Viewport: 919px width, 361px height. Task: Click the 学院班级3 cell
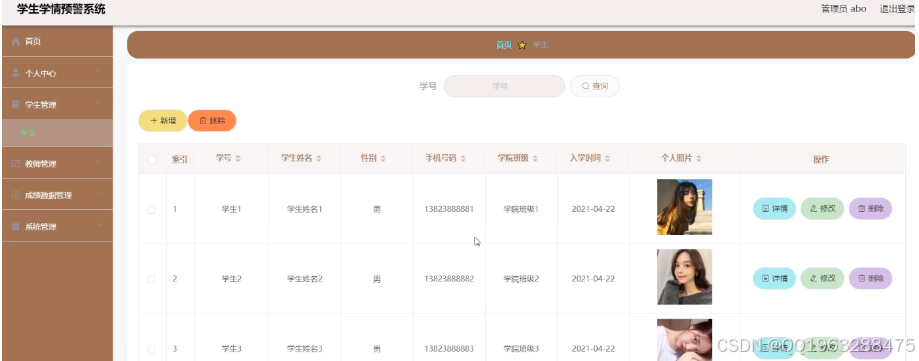coord(521,349)
